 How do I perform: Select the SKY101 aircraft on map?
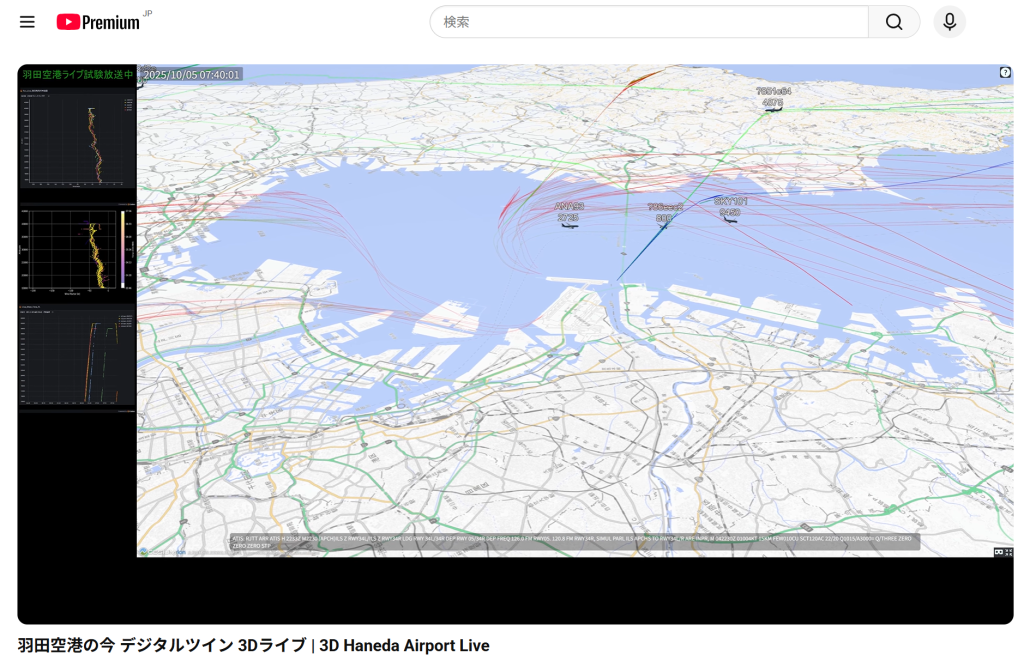tap(731, 219)
